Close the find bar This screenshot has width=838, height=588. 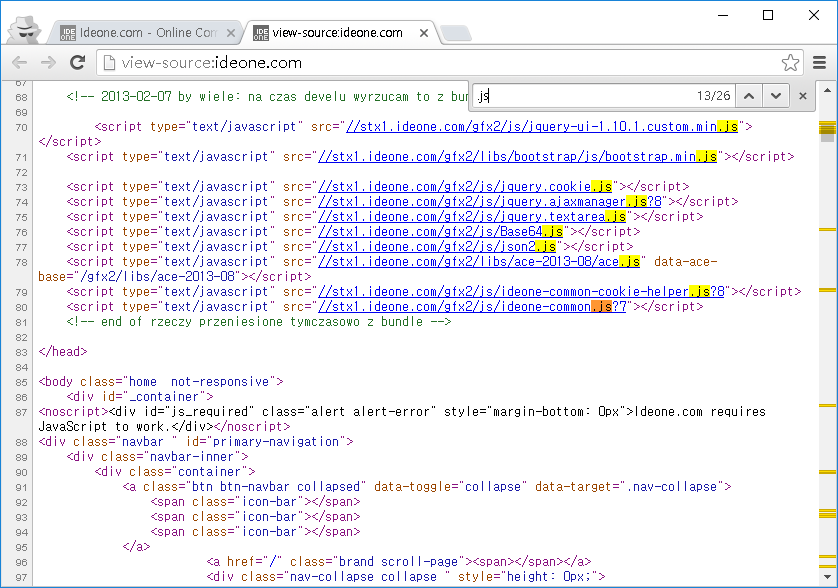pos(803,96)
